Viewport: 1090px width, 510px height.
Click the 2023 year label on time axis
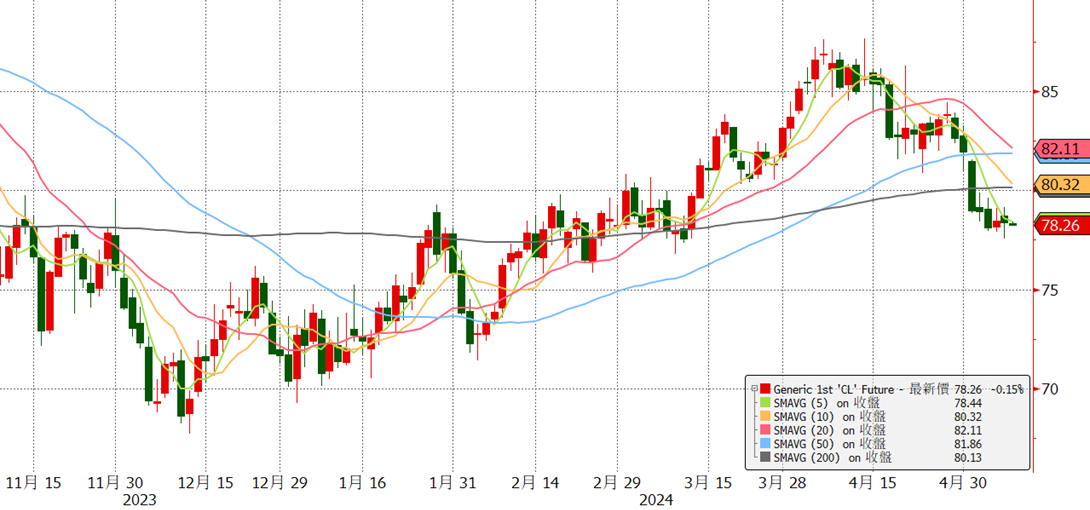[139, 500]
